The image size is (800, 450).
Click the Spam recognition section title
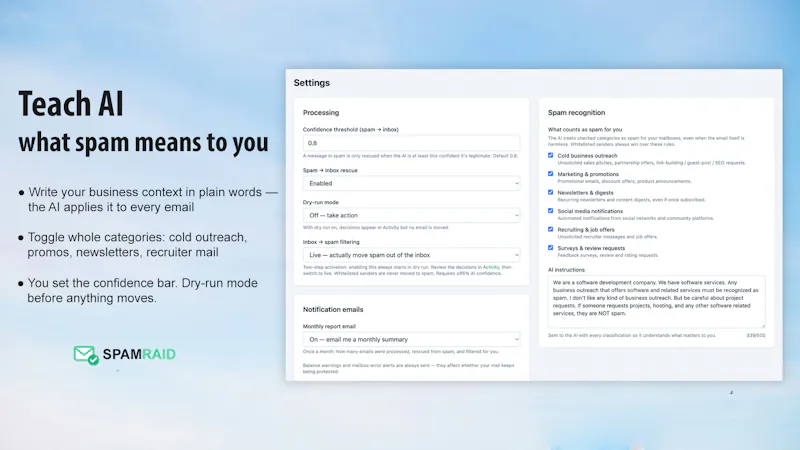point(577,113)
